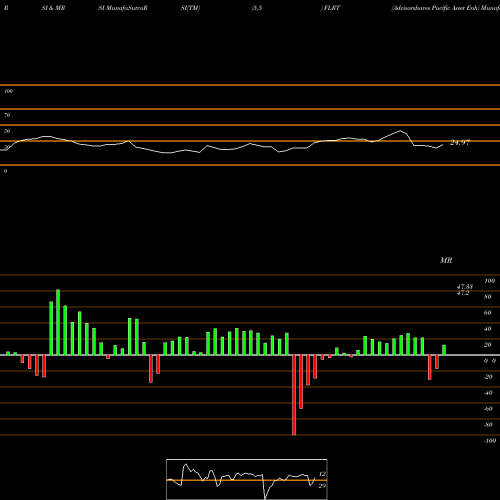Image resolution: width=500 pixels, height=500 pixels.
Task: Click the -60 label on MR axis
Action: 488,409
